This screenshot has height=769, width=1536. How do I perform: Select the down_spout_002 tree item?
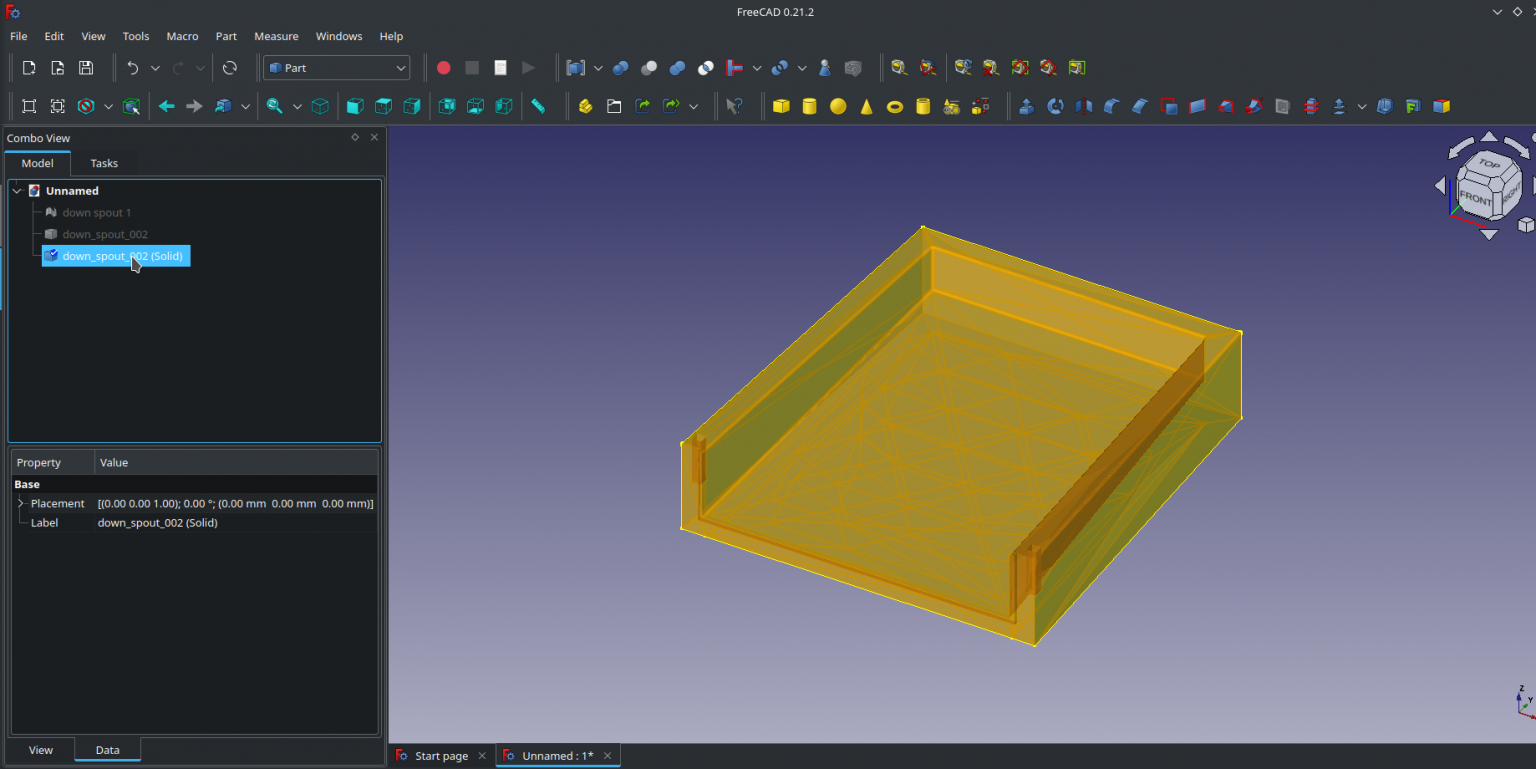tap(103, 234)
